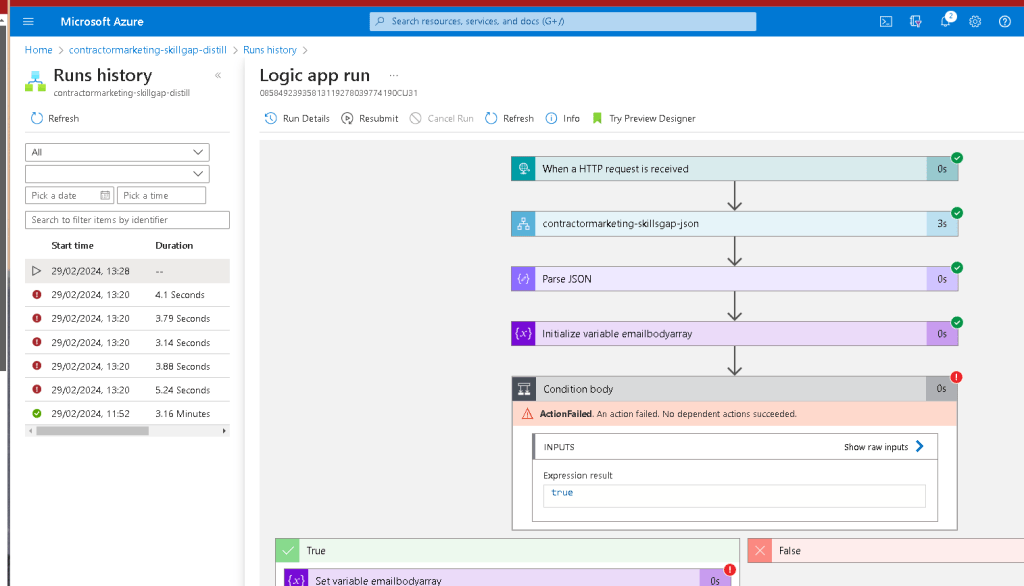Refresh the Logic app run view
This screenshot has width=1024, height=586.
click(509, 118)
